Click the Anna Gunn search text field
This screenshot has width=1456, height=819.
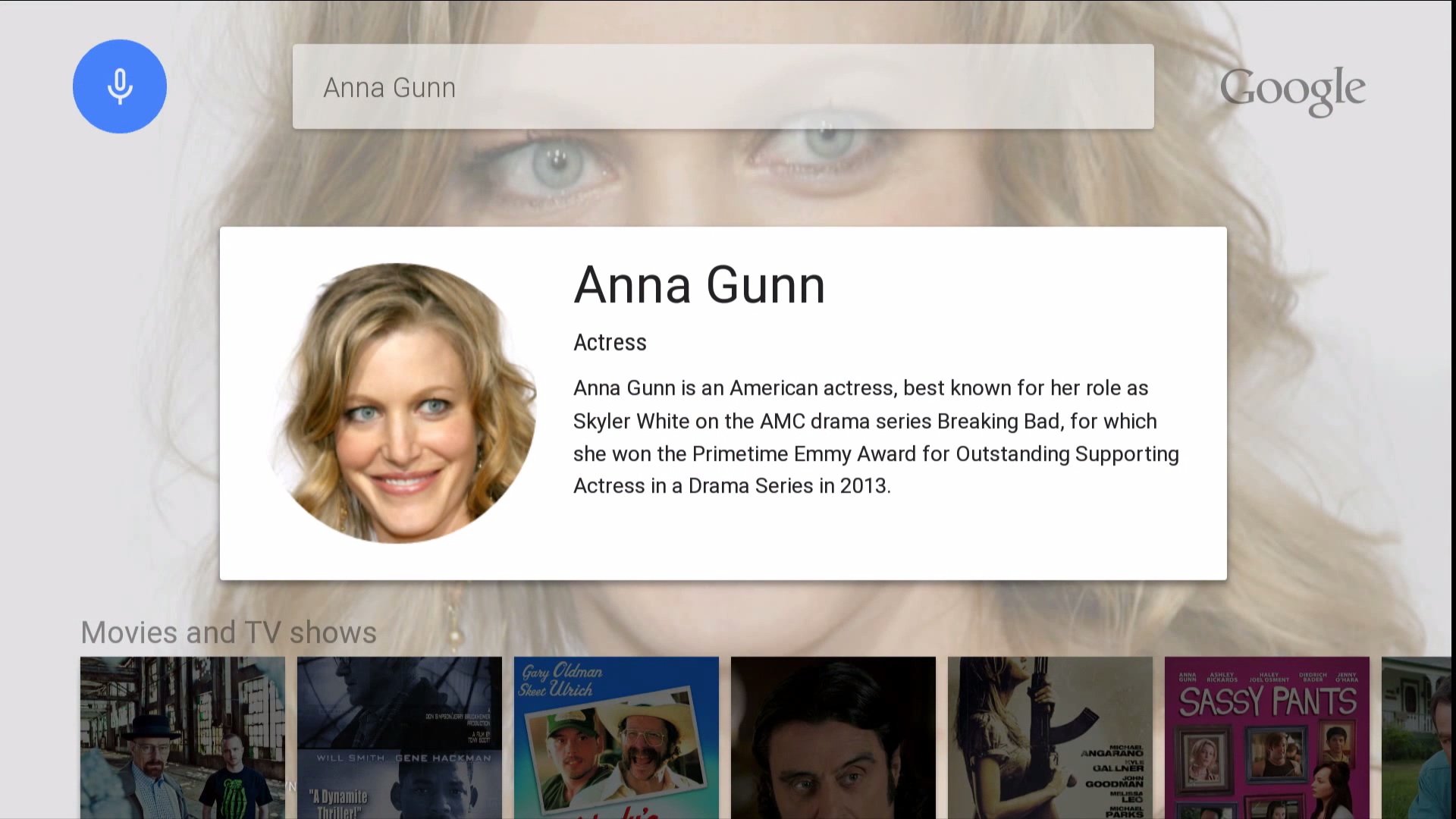(x=723, y=86)
